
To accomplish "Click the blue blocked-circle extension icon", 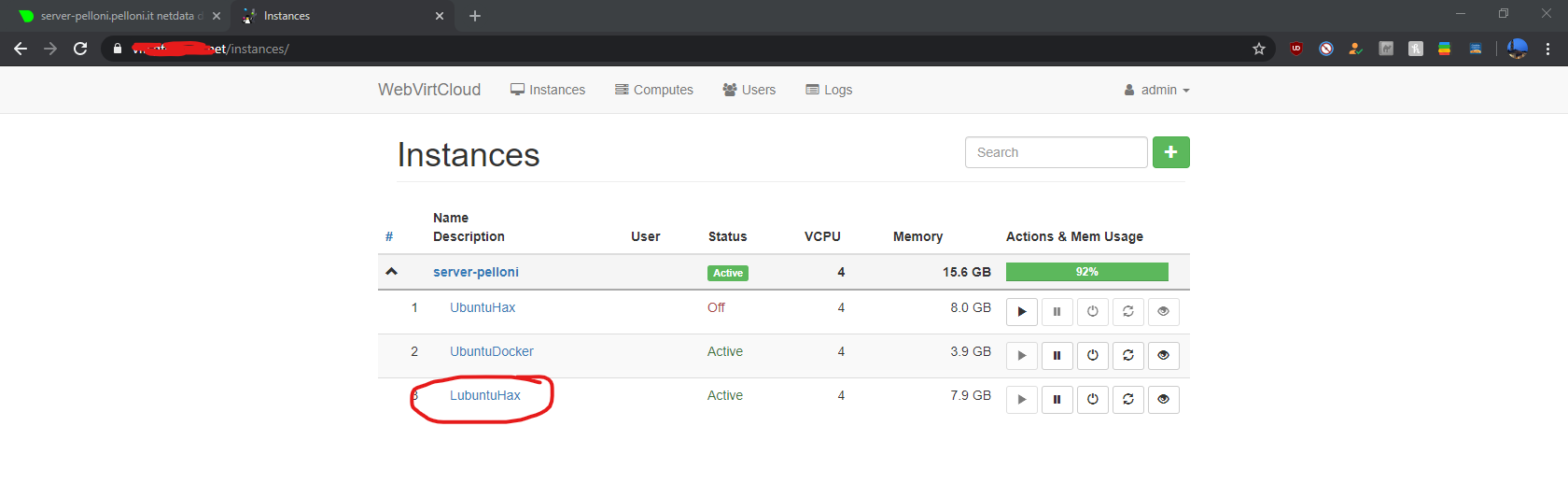I will click(1326, 49).
